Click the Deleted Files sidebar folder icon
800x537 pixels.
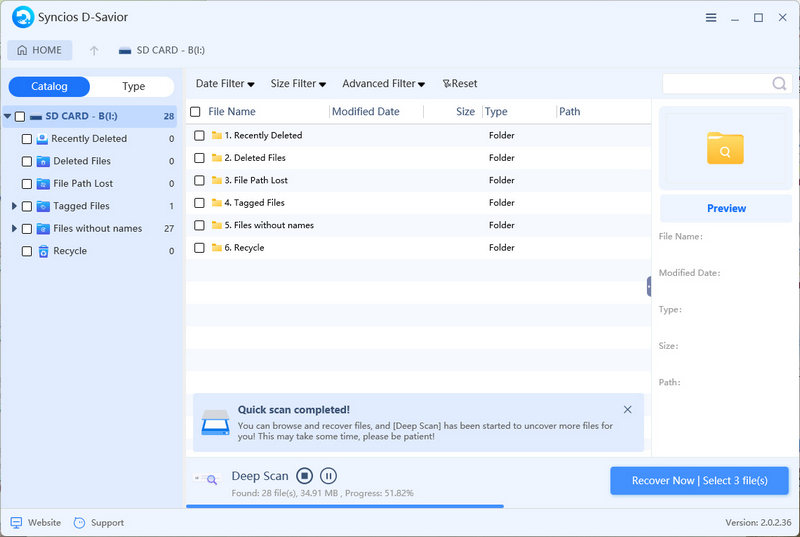click(x=43, y=162)
